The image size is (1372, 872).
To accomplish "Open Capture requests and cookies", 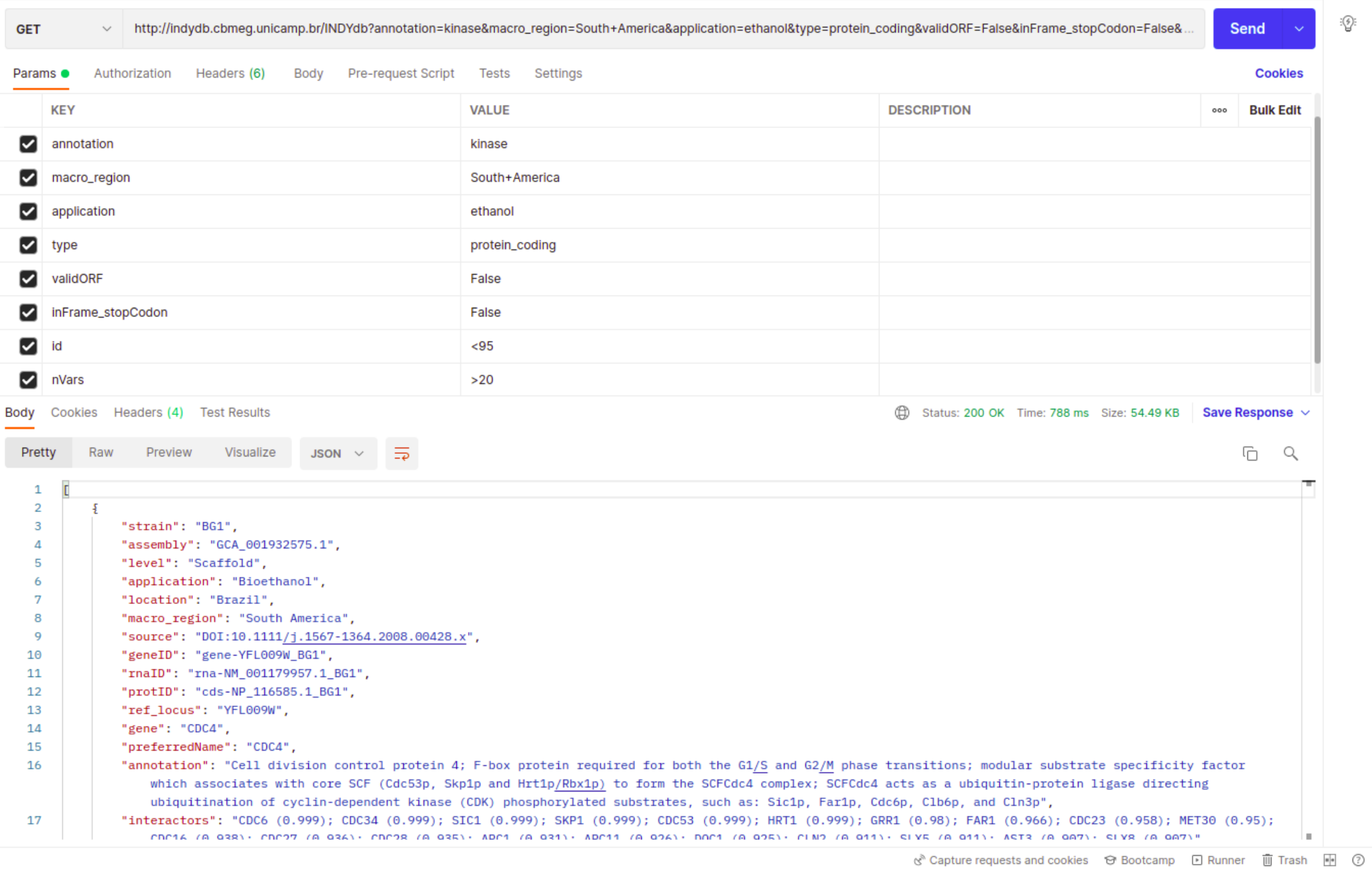I will coord(1001,860).
